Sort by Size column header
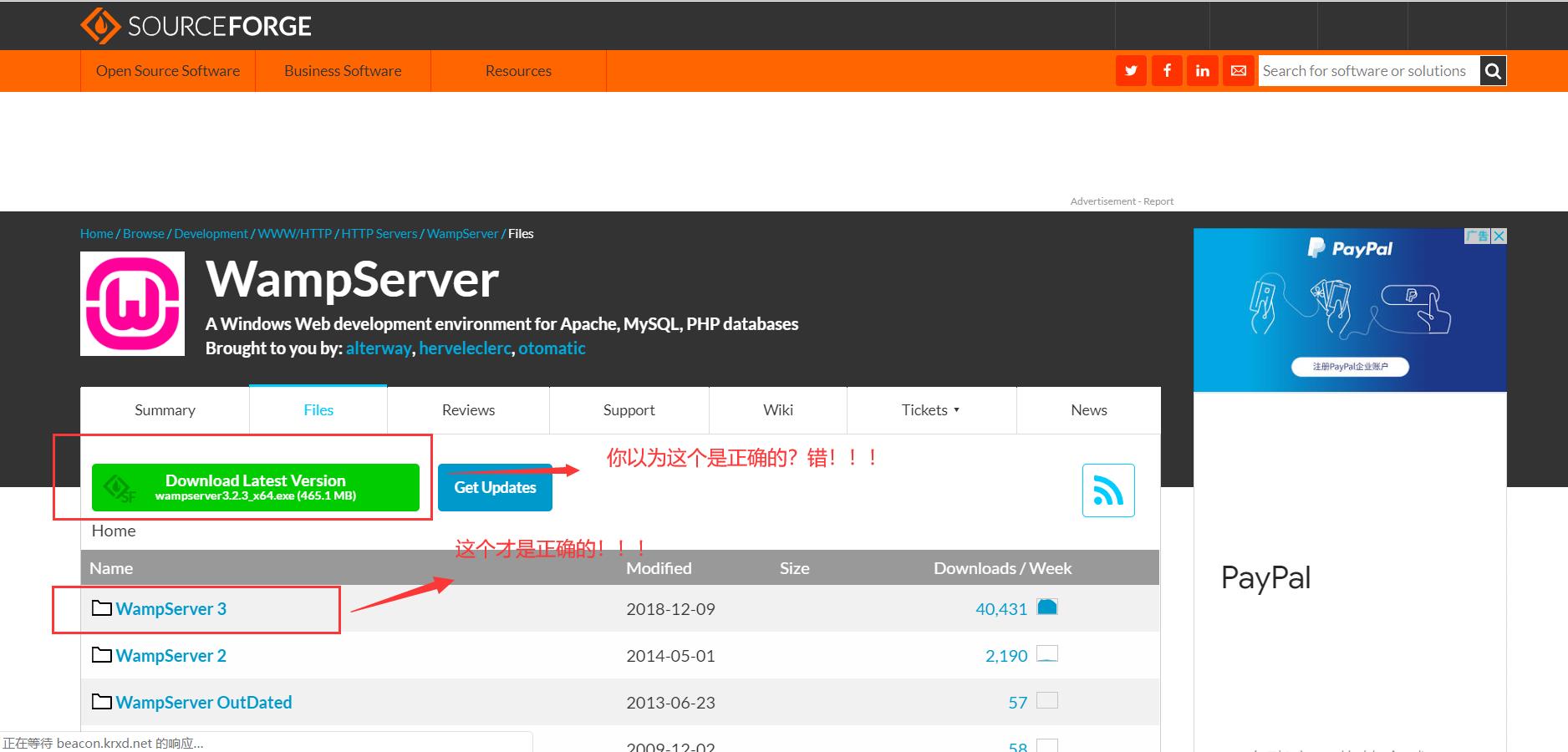Image resolution: width=1568 pixels, height=752 pixels. (x=794, y=568)
